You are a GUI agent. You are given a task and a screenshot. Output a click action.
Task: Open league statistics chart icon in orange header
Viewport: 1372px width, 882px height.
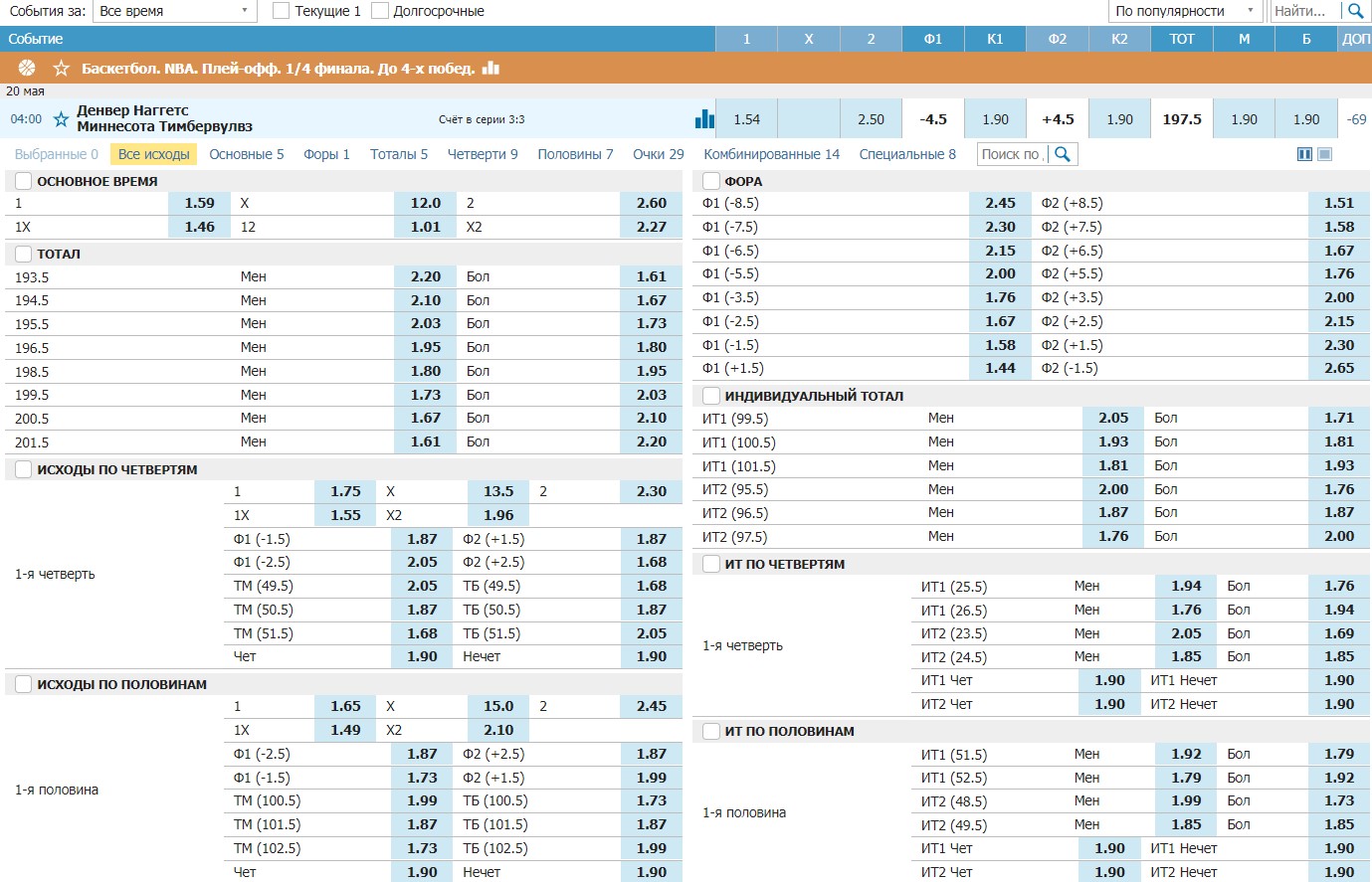[x=490, y=68]
